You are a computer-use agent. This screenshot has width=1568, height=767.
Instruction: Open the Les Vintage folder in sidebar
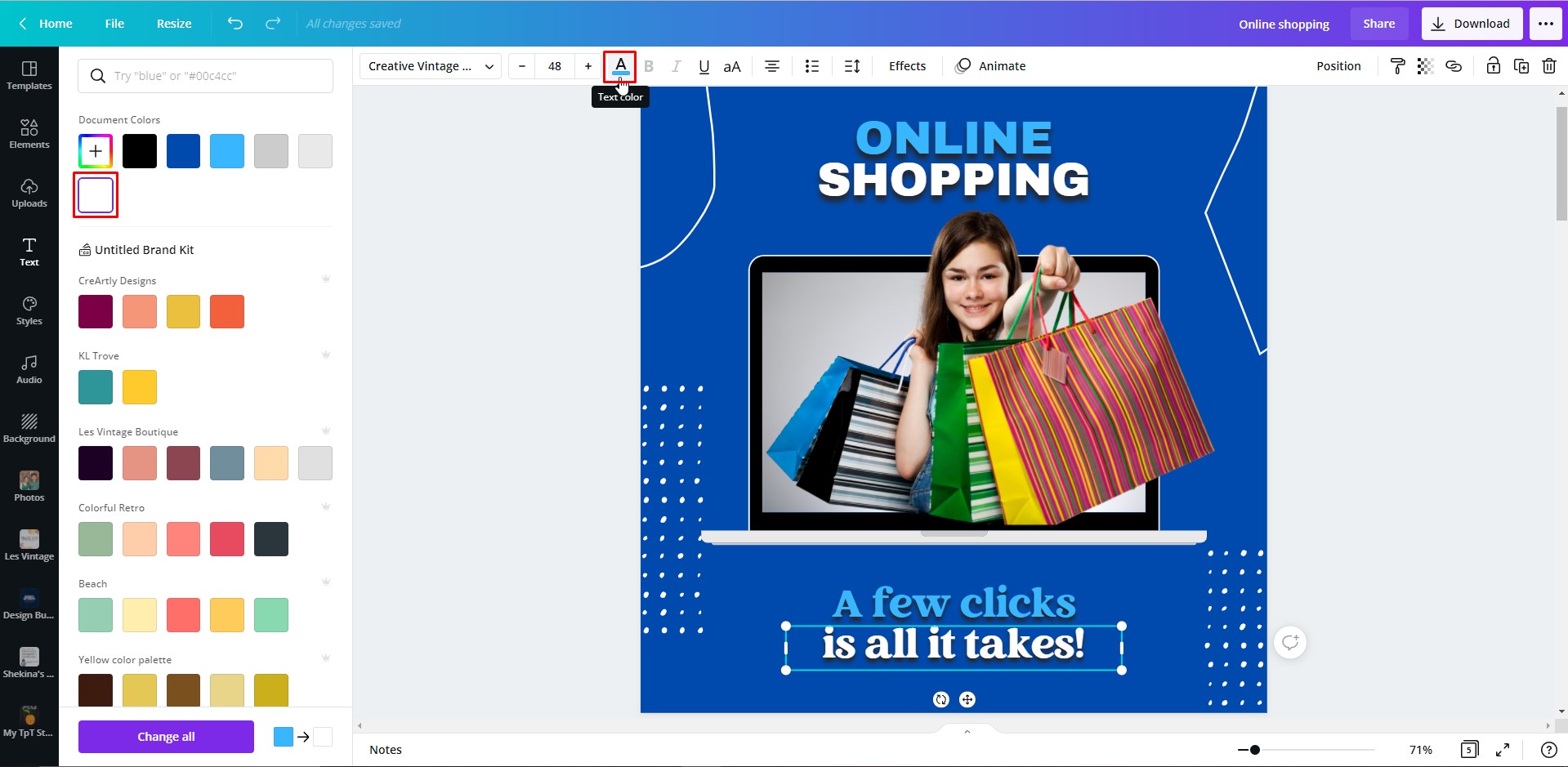click(x=29, y=546)
